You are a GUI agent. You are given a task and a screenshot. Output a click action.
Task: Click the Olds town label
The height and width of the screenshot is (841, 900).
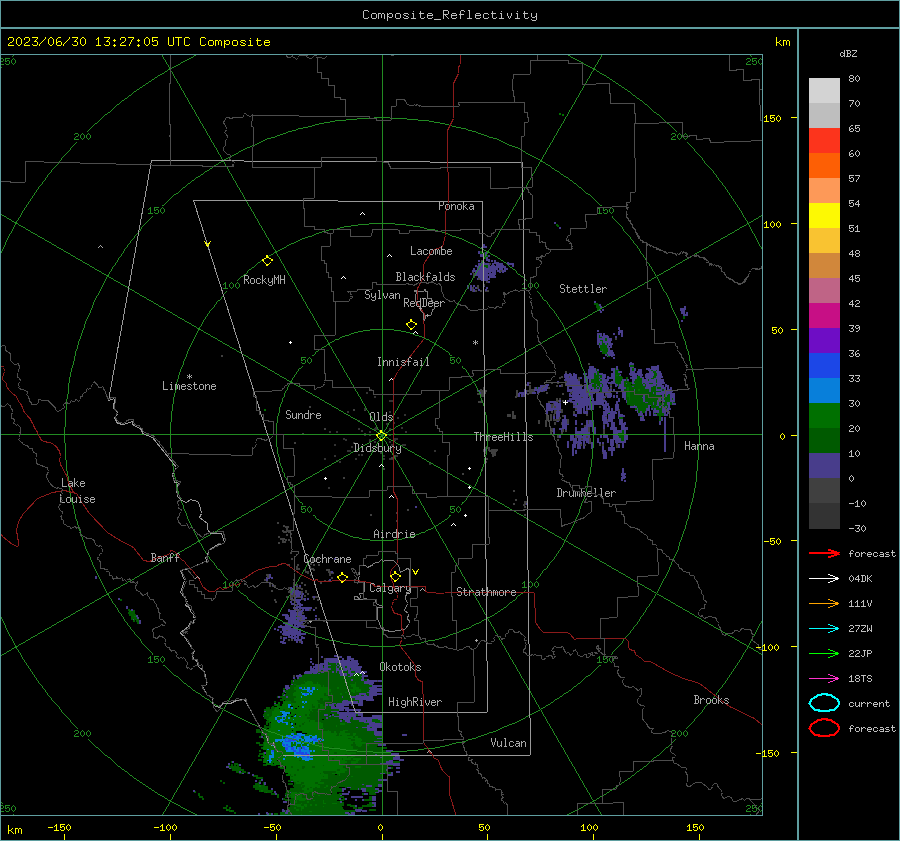[x=381, y=417]
